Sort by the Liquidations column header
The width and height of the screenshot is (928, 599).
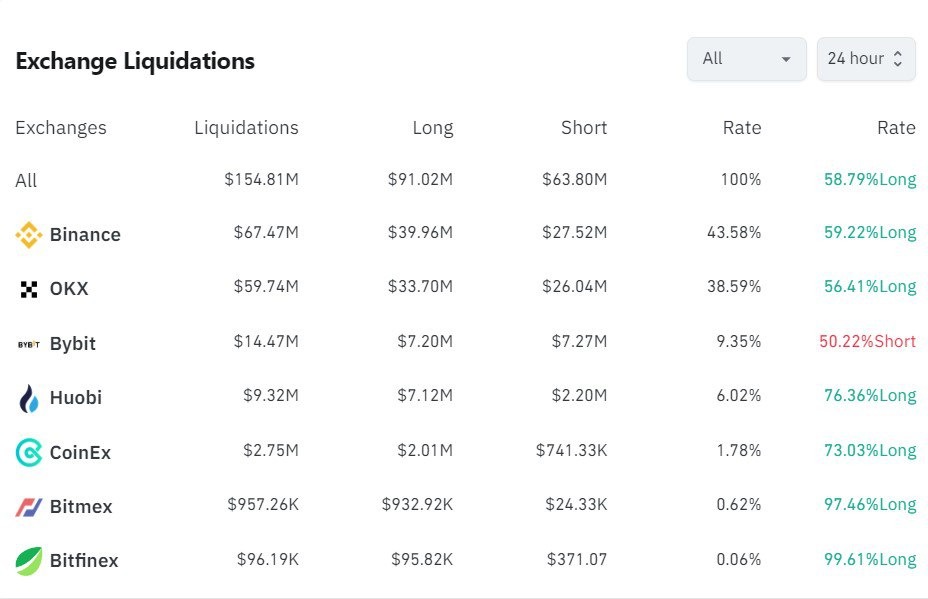(246, 128)
